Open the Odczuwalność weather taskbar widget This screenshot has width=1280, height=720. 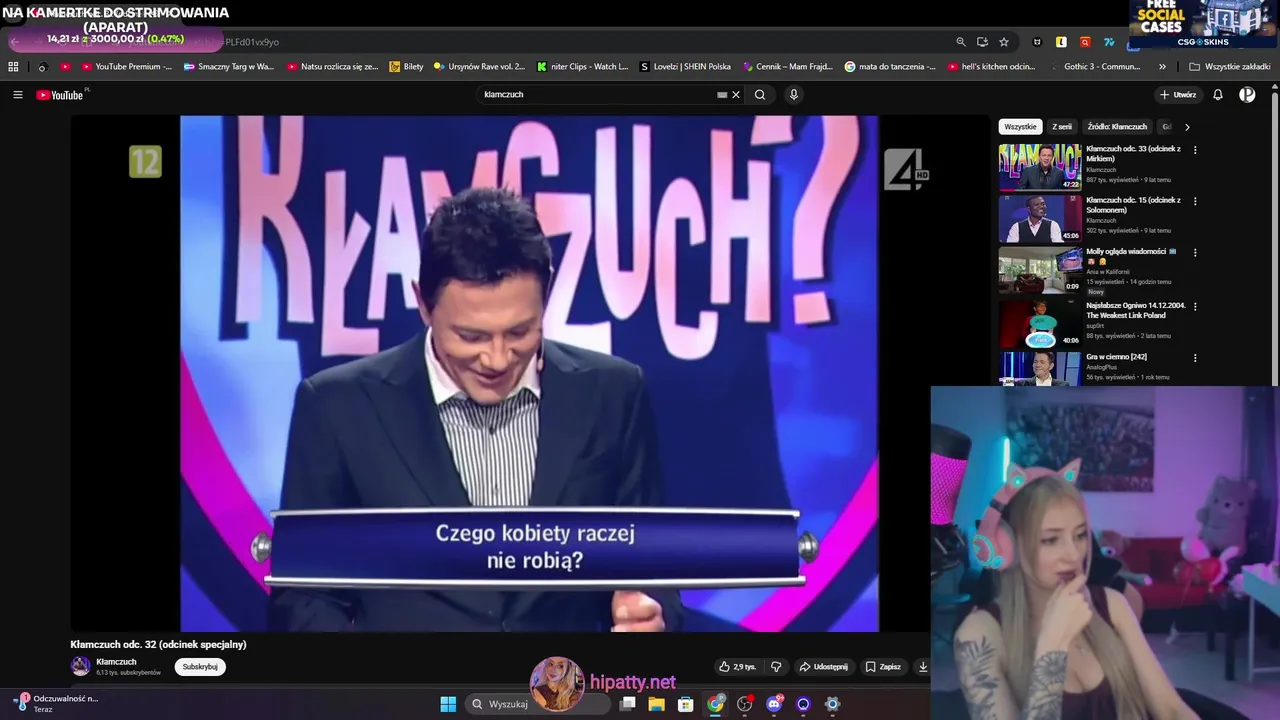[x=57, y=704]
